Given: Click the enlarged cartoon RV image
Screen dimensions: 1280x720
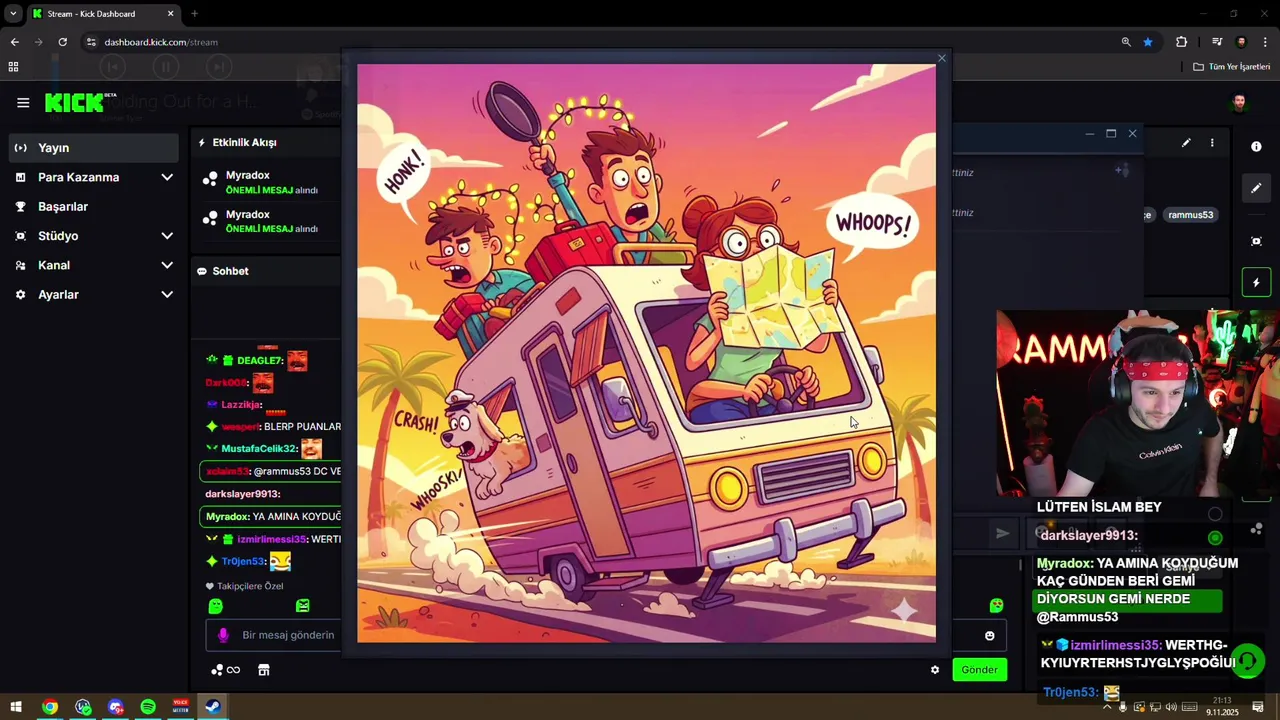Looking at the screenshot, I should 646,353.
